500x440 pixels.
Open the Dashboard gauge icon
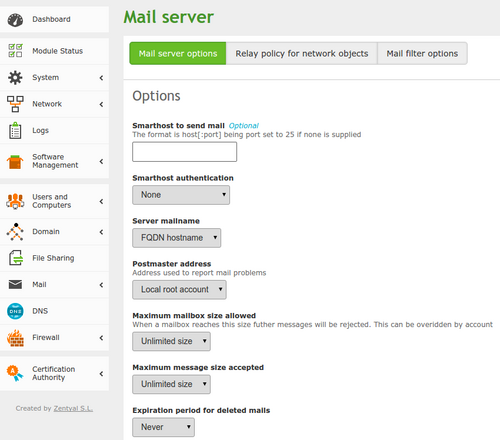coord(15,20)
